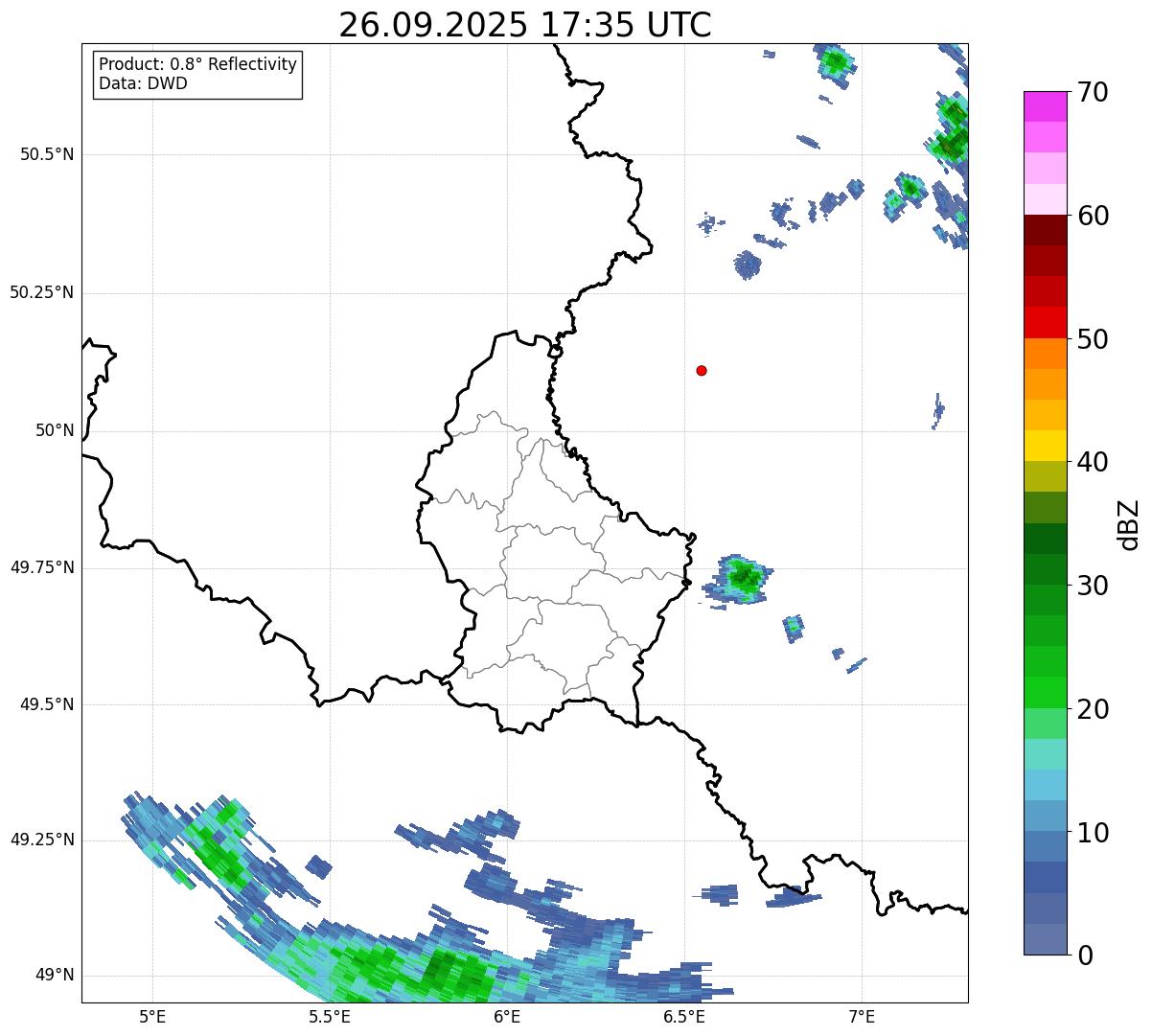
Task: Click the 5.5°E longitude tick label
Action: (x=330, y=1016)
